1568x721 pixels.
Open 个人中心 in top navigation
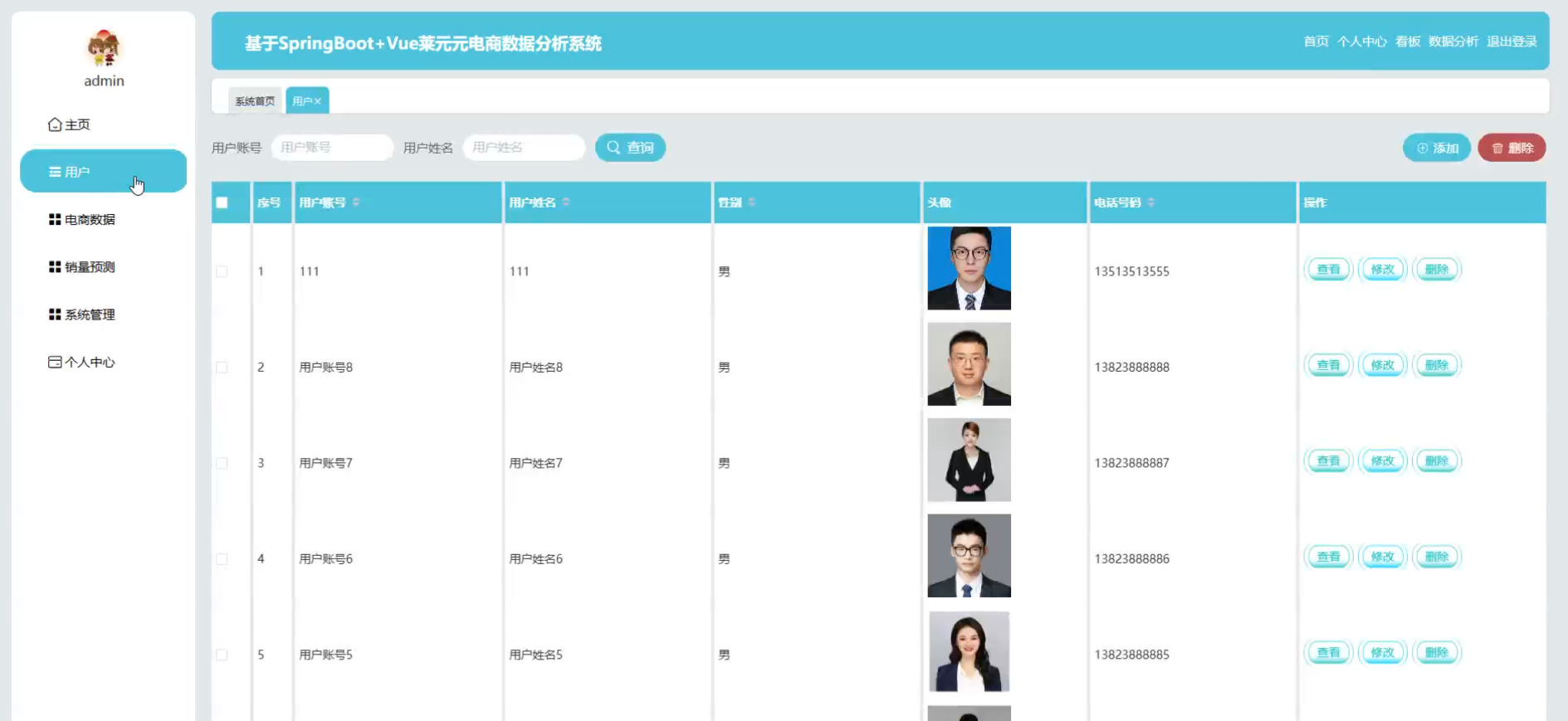1361,41
